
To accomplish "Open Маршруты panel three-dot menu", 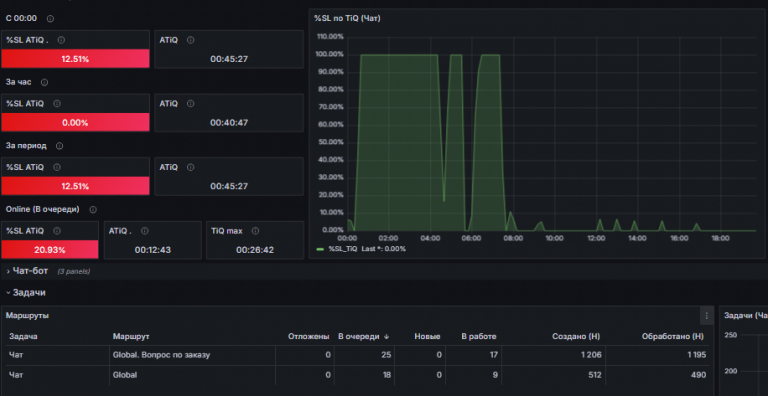I will pos(706,316).
